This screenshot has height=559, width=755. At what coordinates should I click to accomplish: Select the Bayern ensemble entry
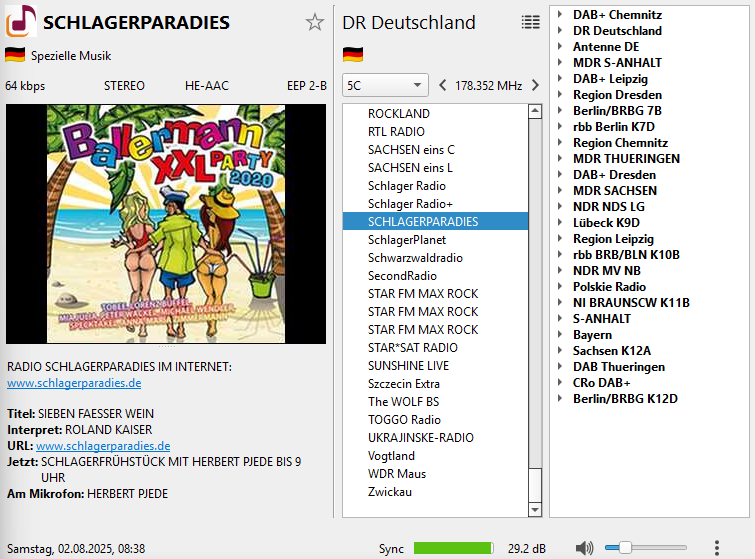592,335
